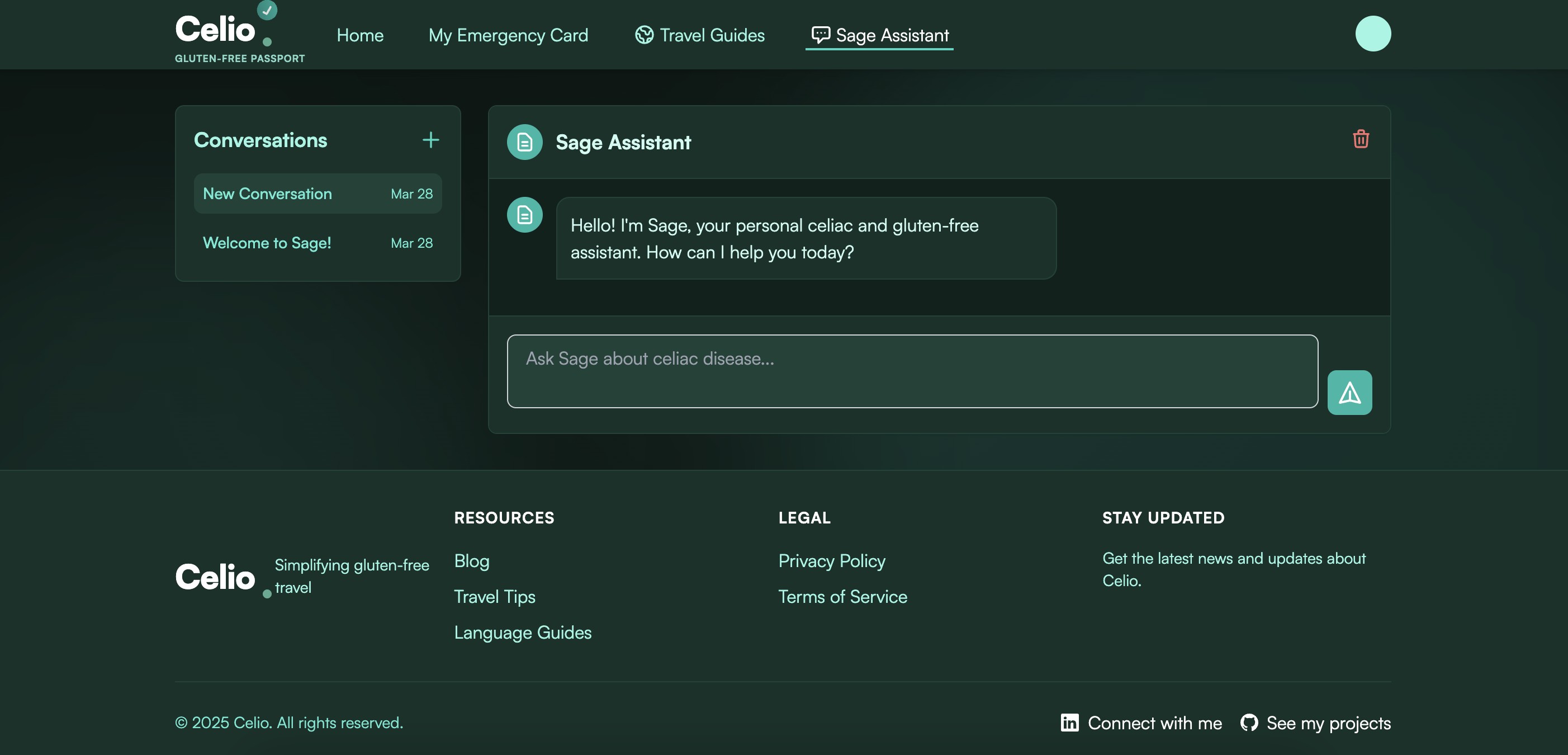Screen dimensions: 1568x755
Task: Click the LinkedIn icon in the footer
Action: click(x=1069, y=723)
